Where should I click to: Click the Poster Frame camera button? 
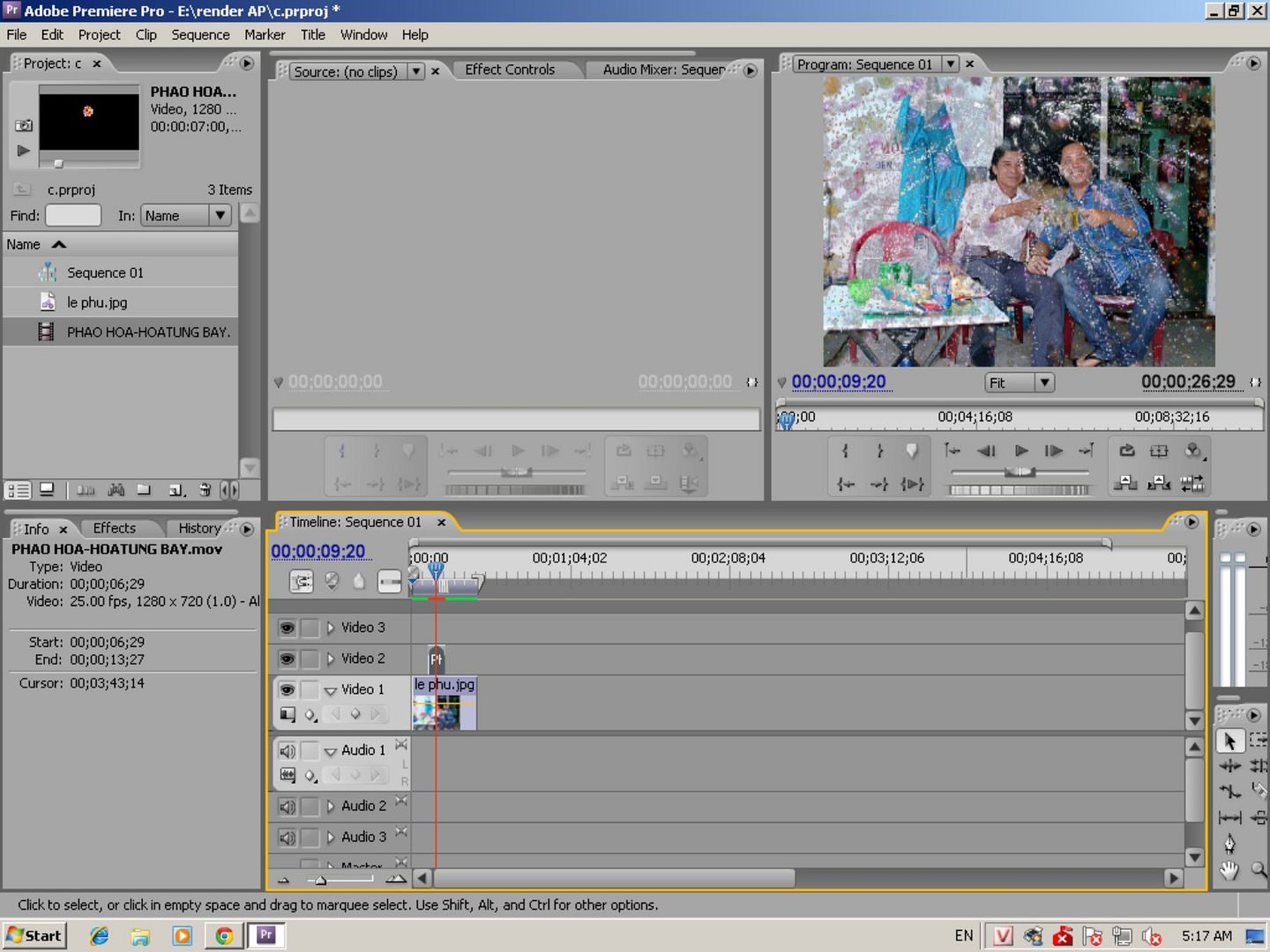click(24, 125)
